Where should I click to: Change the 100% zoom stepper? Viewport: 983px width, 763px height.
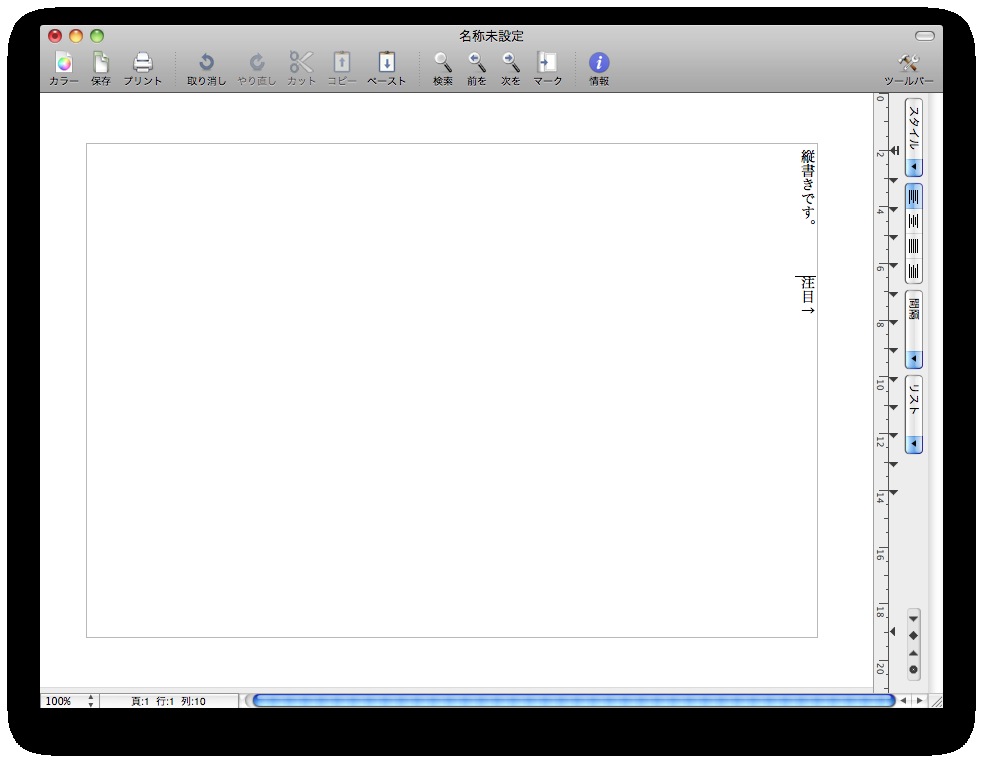pos(91,701)
